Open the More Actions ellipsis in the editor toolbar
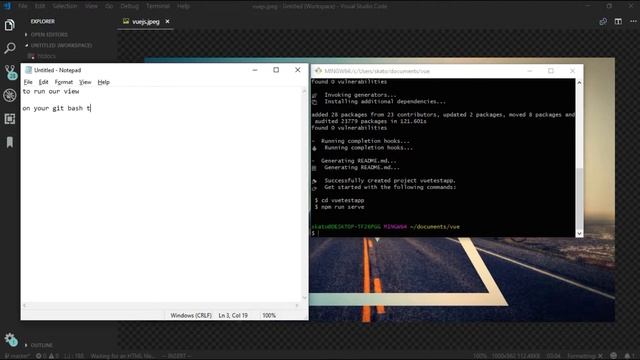 (x=633, y=21)
